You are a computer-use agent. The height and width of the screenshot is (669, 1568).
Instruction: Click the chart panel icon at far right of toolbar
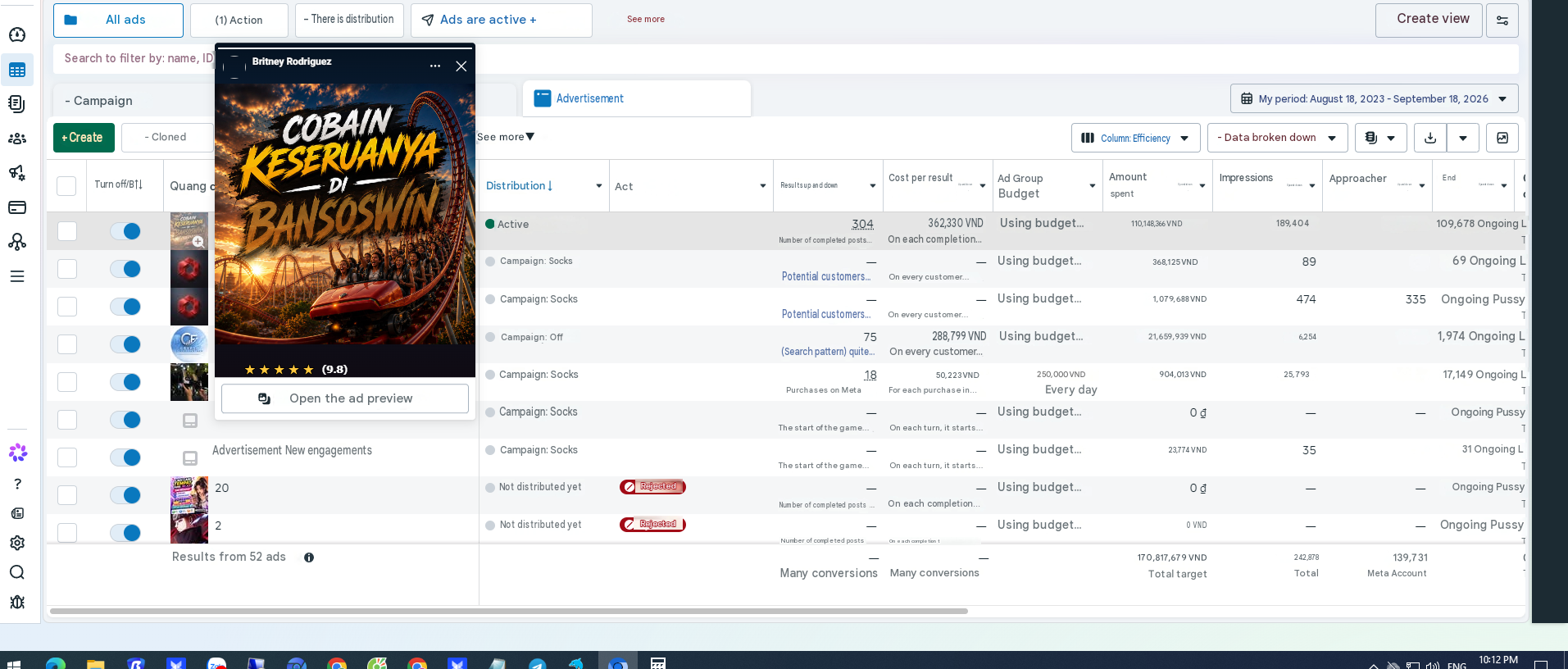click(1502, 138)
